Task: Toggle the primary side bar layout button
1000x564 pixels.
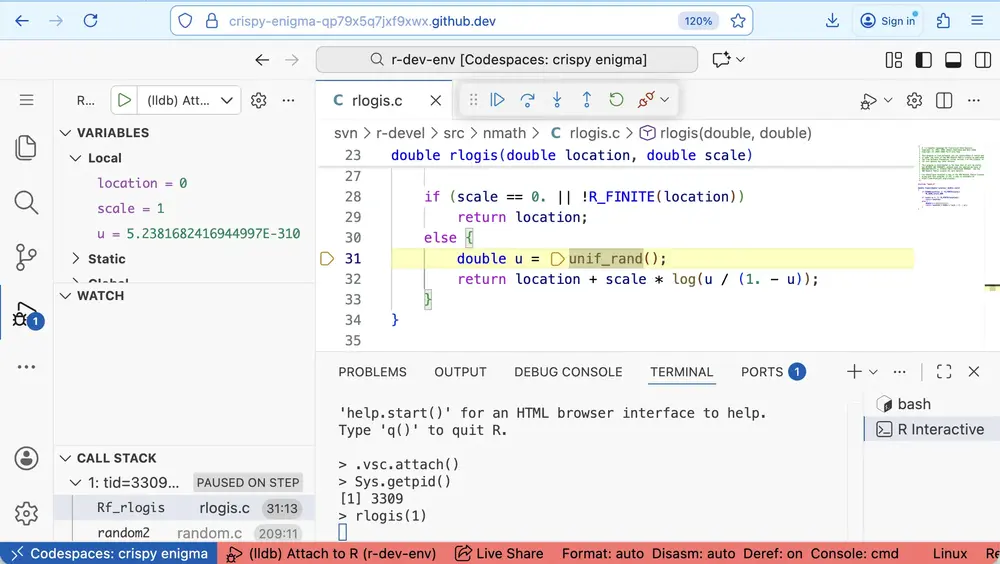Action: pos(923,60)
